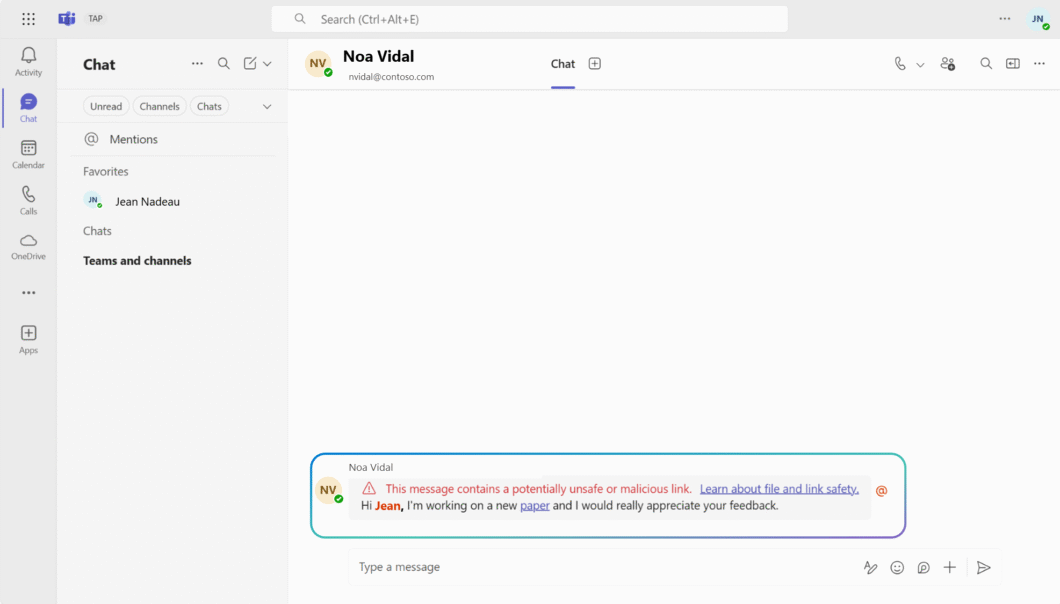The height and width of the screenshot is (604, 1060).
Task: Pop out the chat into a new window
Action: coord(1011,63)
